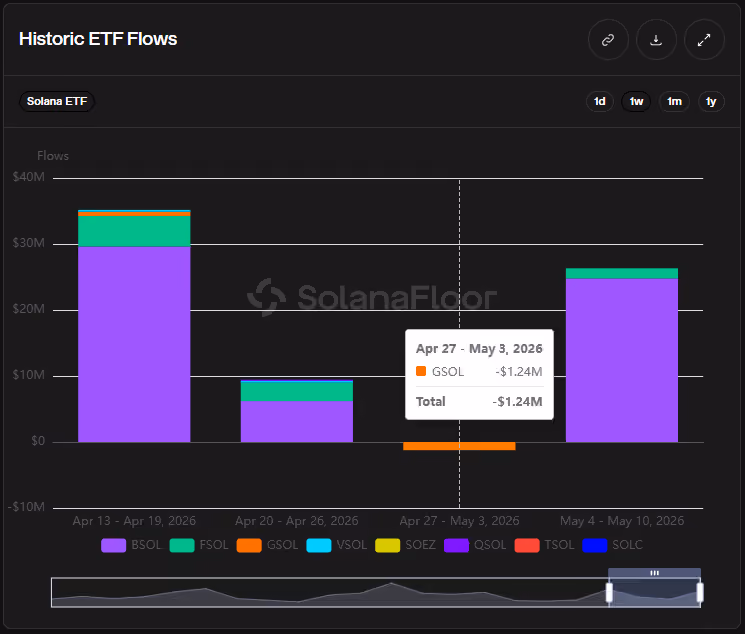Click the right range slider handle
Screen dimensions: 745x634
pyautogui.click(x=700, y=593)
